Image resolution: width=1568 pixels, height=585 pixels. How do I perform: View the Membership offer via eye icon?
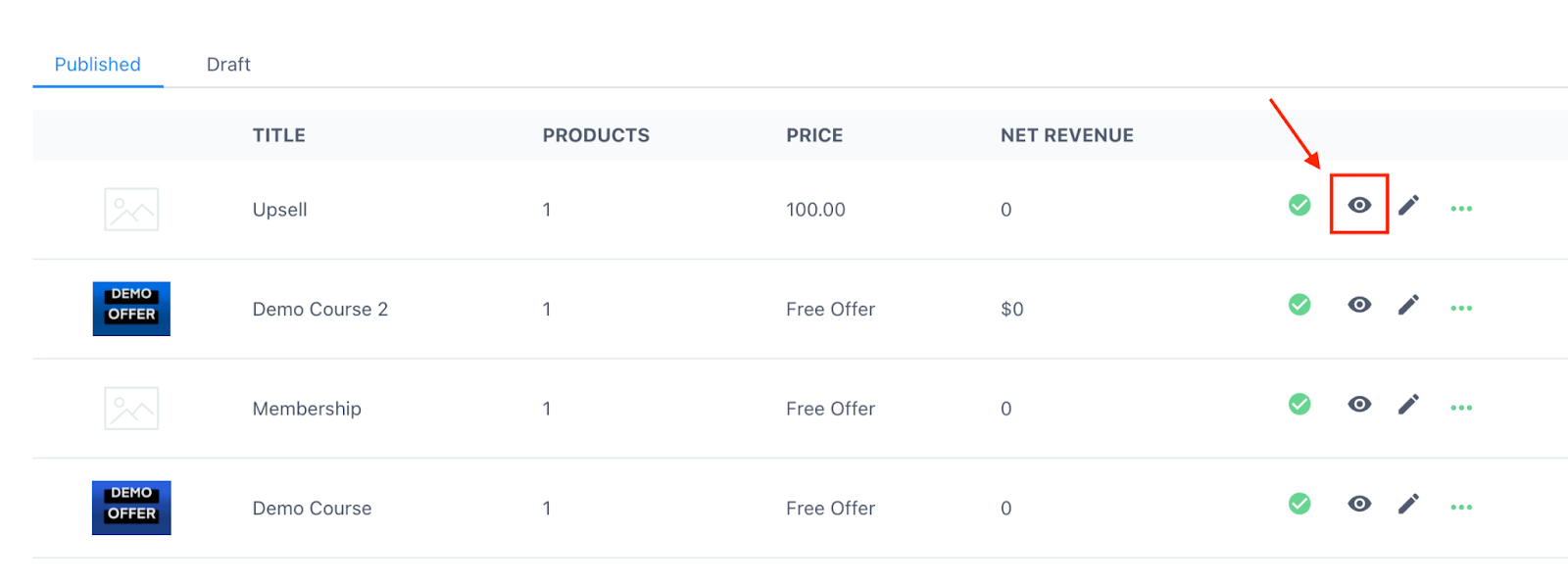point(1359,404)
